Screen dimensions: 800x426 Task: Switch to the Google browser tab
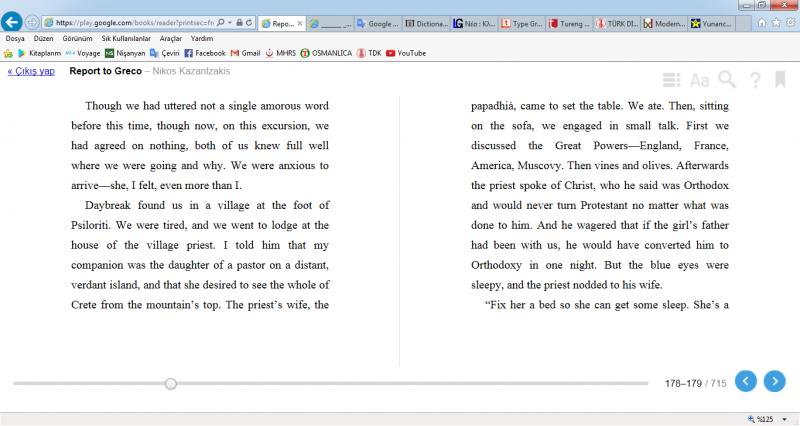[378, 23]
